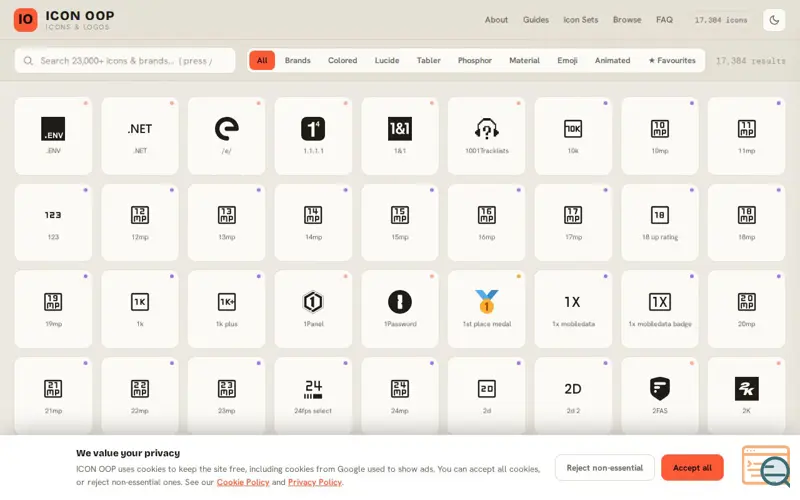Accept all cookies

[692, 467]
